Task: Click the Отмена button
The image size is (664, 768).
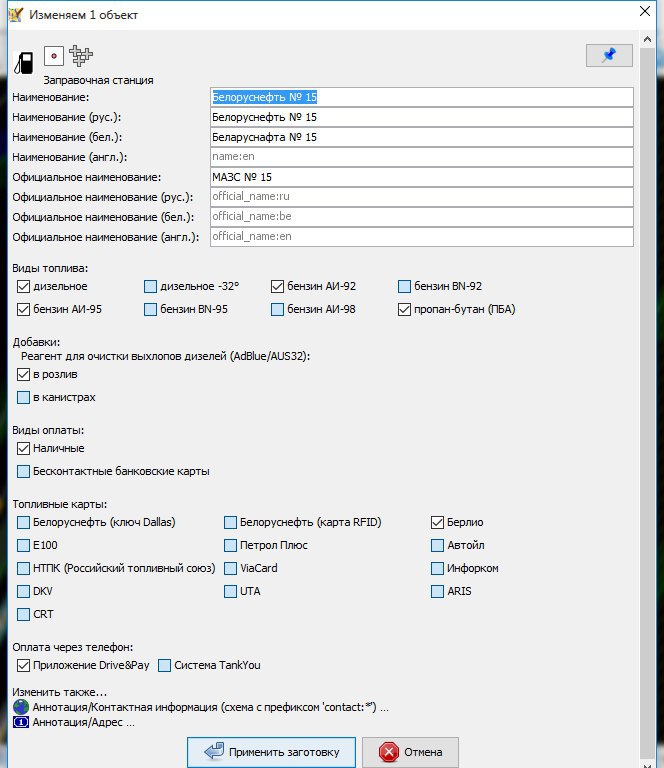Action: [410, 752]
